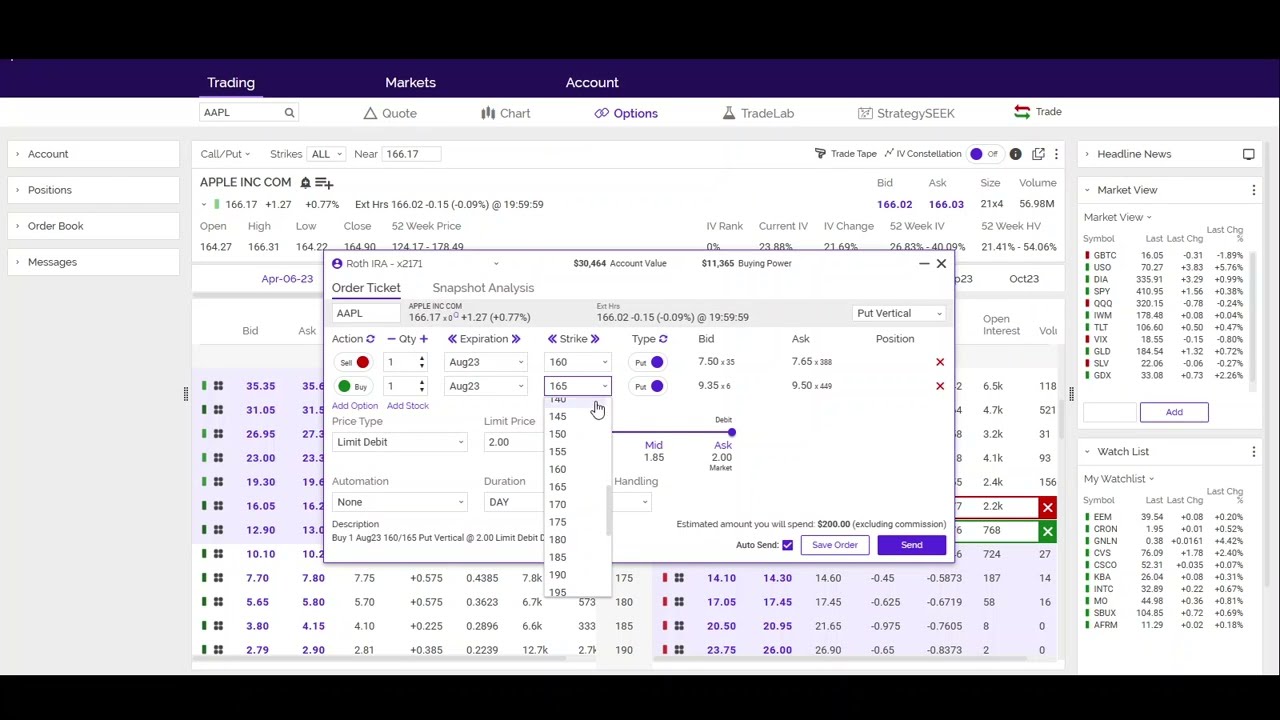Open the options chain kebab menu

[x=1056, y=154]
